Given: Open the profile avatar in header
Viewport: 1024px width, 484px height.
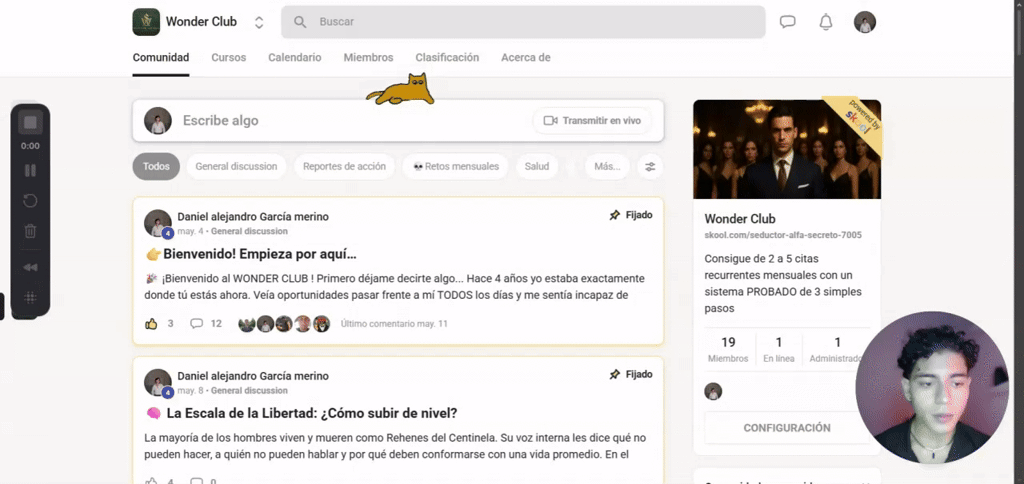Looking at the screenshot, I should pyautogui.click(x=865, y=22).
